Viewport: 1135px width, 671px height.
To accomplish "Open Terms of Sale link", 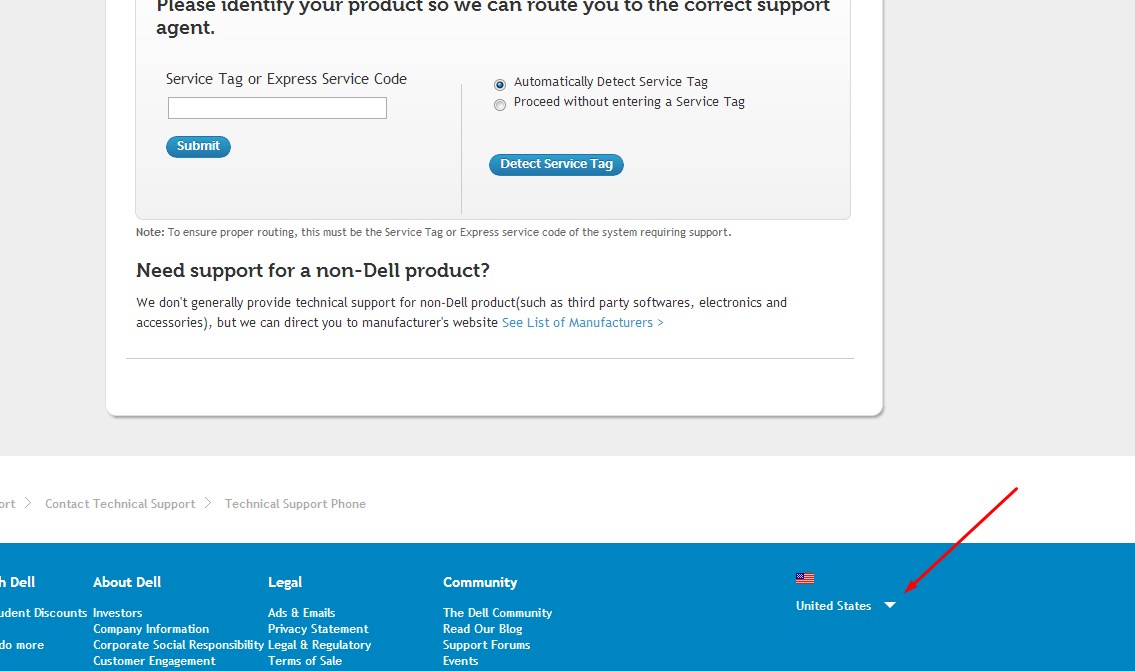I will coord(305,661).
